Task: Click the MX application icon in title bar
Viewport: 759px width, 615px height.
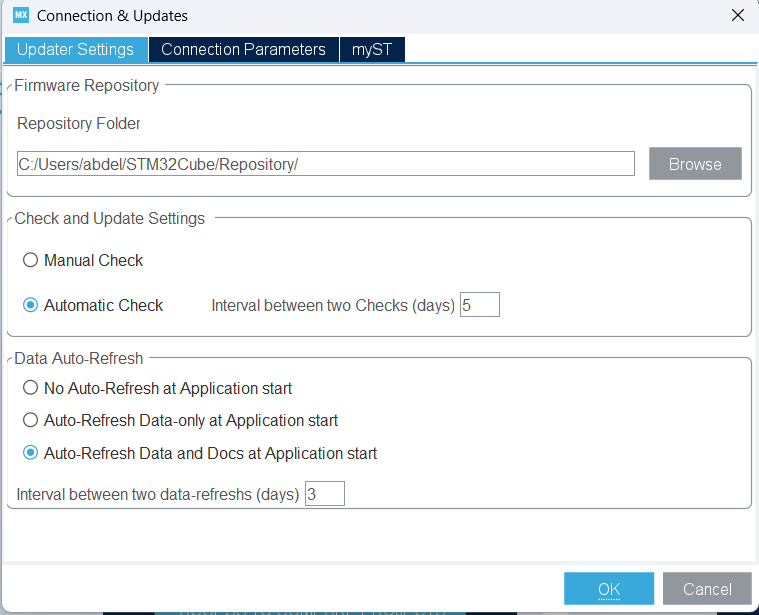Action: click(21, 16)
